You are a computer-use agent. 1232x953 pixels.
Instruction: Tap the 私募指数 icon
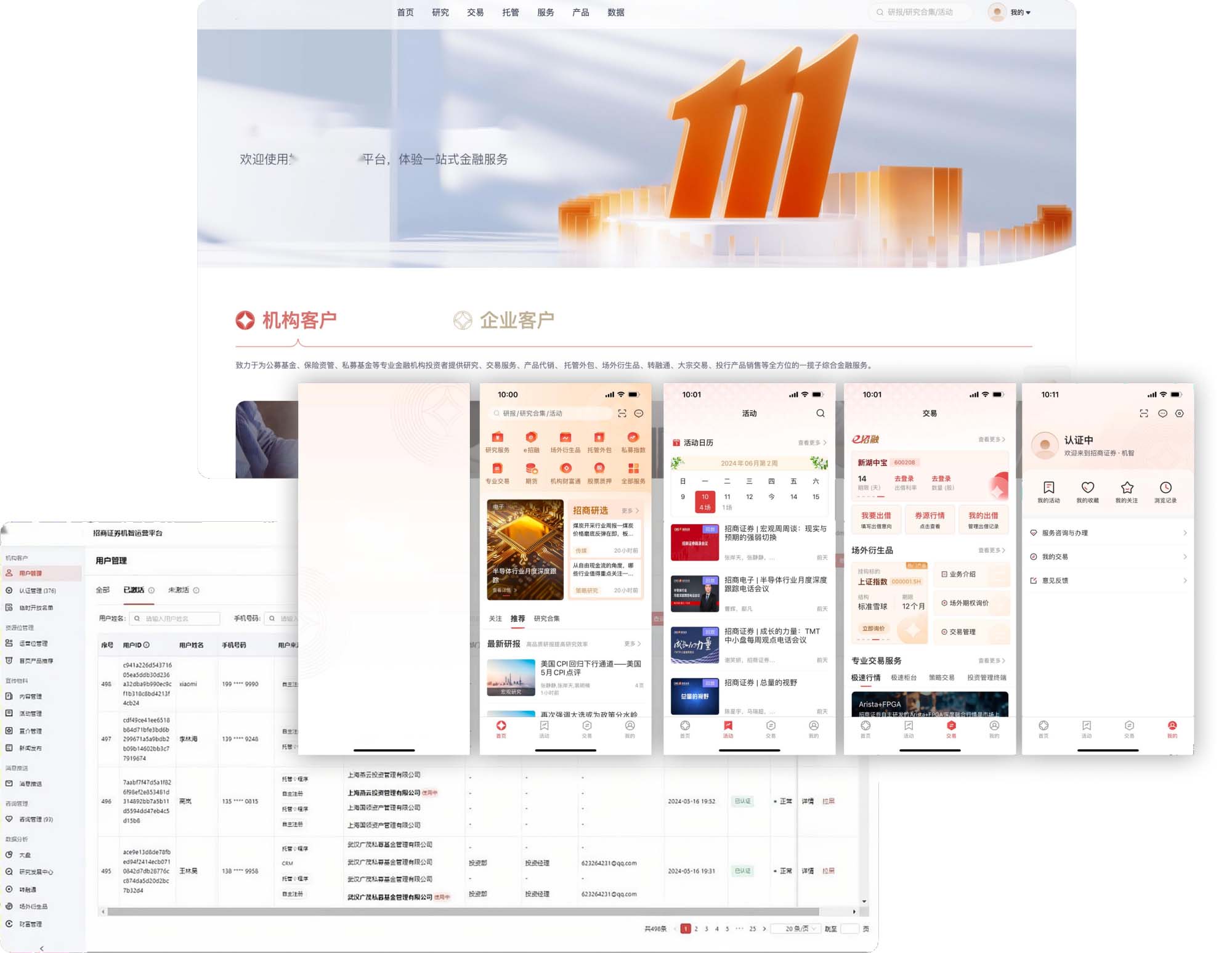(633, 442)
